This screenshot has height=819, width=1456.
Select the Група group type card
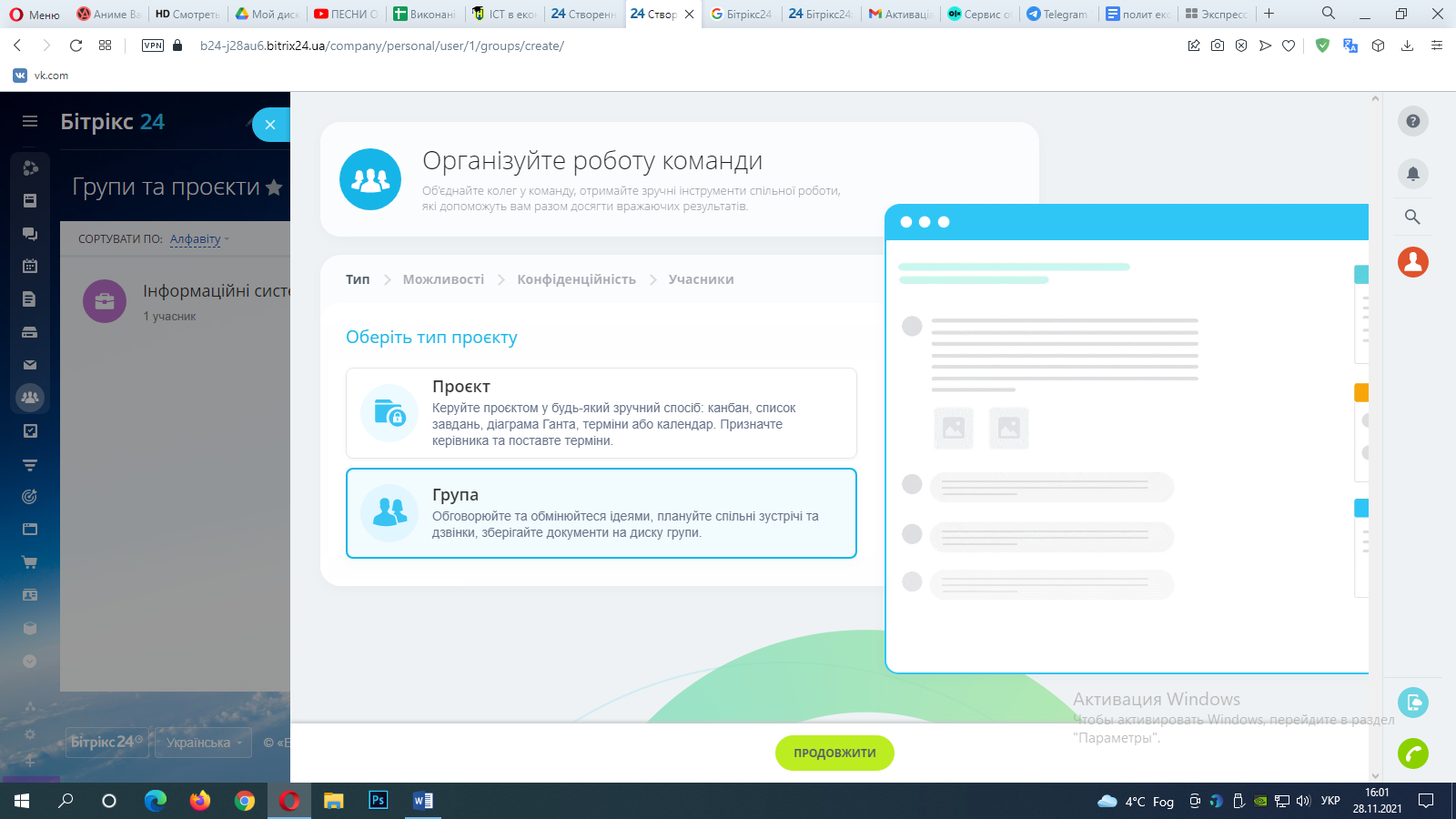[x=602, y=513]
